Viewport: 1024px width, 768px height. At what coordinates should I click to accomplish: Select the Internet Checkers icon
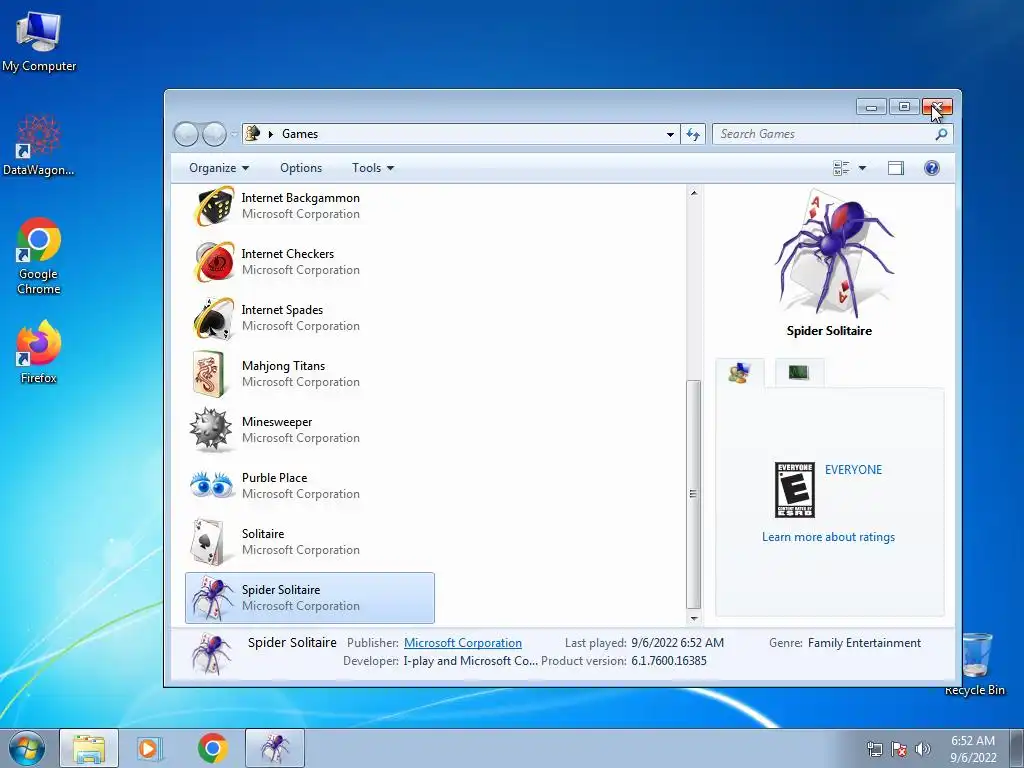(213, 262)
